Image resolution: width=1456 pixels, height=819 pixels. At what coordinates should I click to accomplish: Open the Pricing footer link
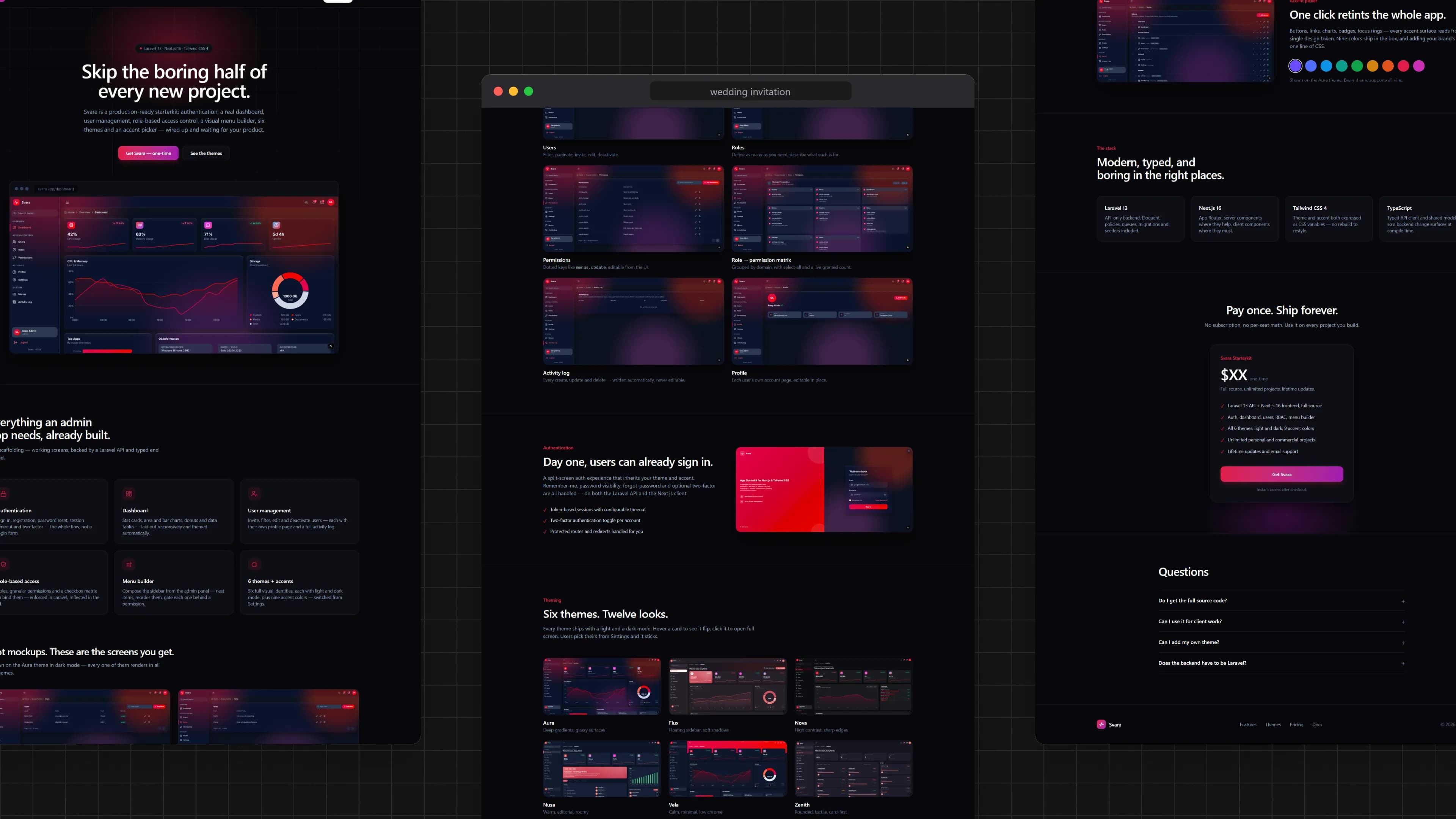[x=1297, y=725]
